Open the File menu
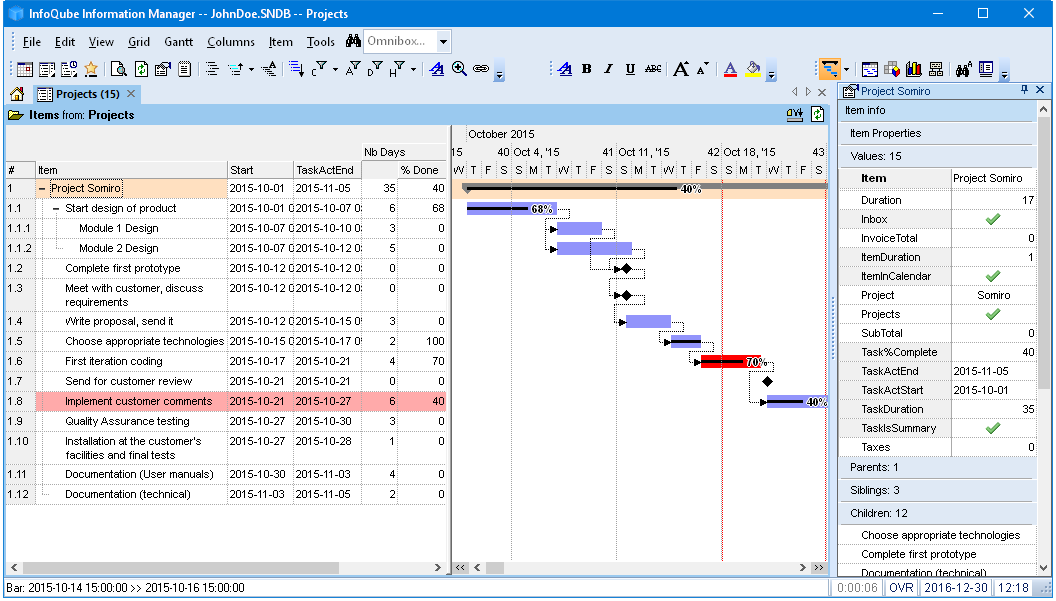 coord(32,42)
